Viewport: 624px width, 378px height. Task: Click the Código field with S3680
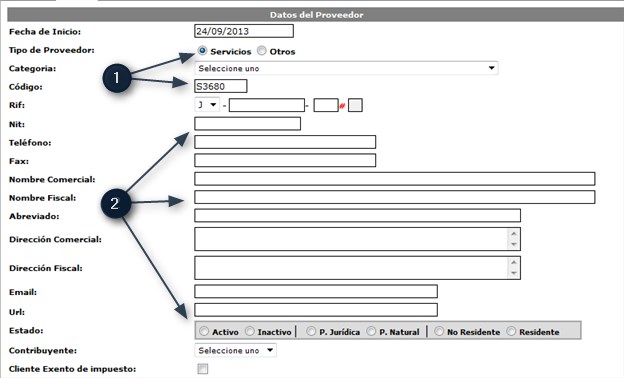[x=221, y=86]
